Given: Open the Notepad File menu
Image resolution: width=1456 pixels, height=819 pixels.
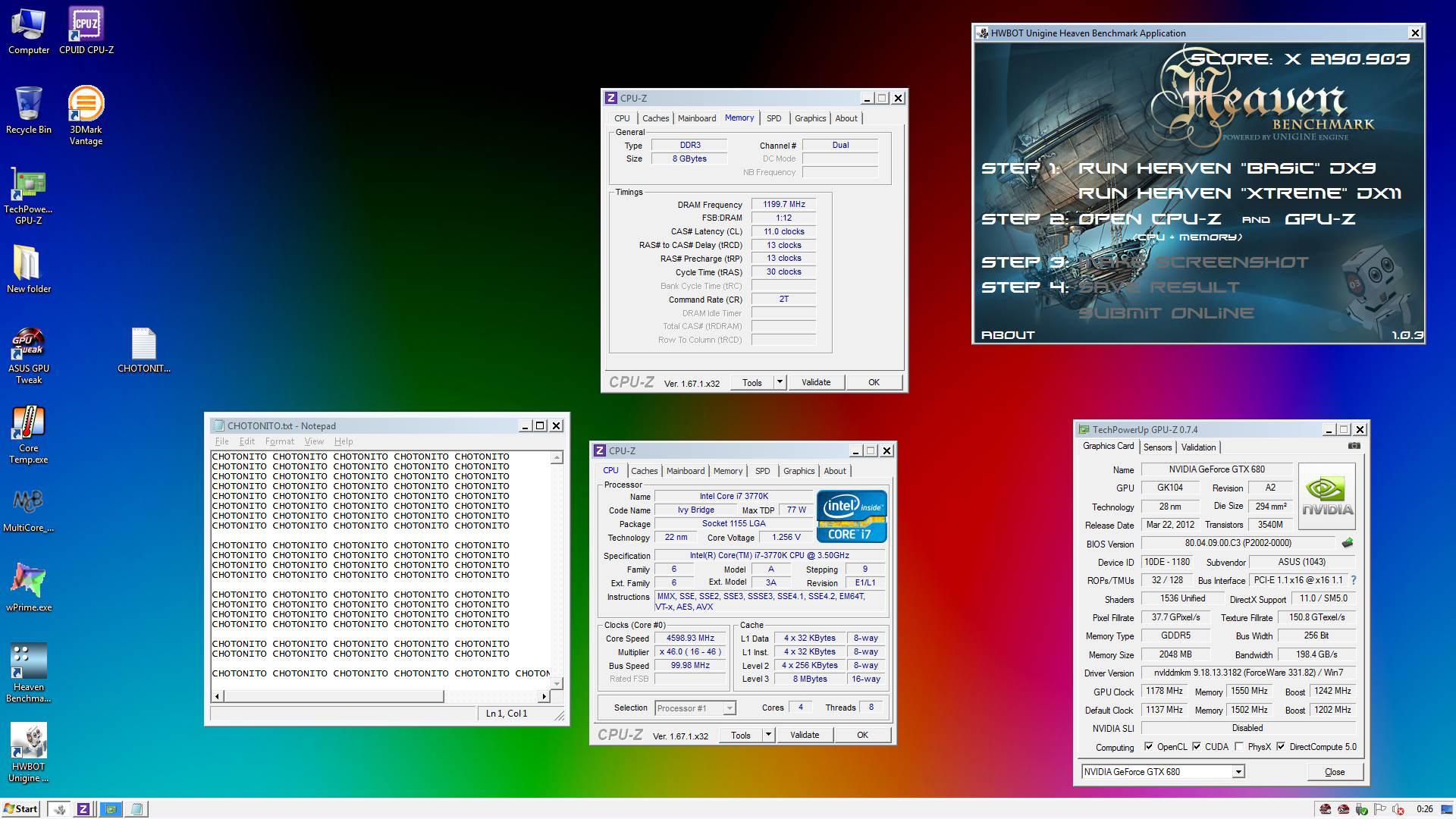Looking at the screenshot, I should [x=221, y=441].
